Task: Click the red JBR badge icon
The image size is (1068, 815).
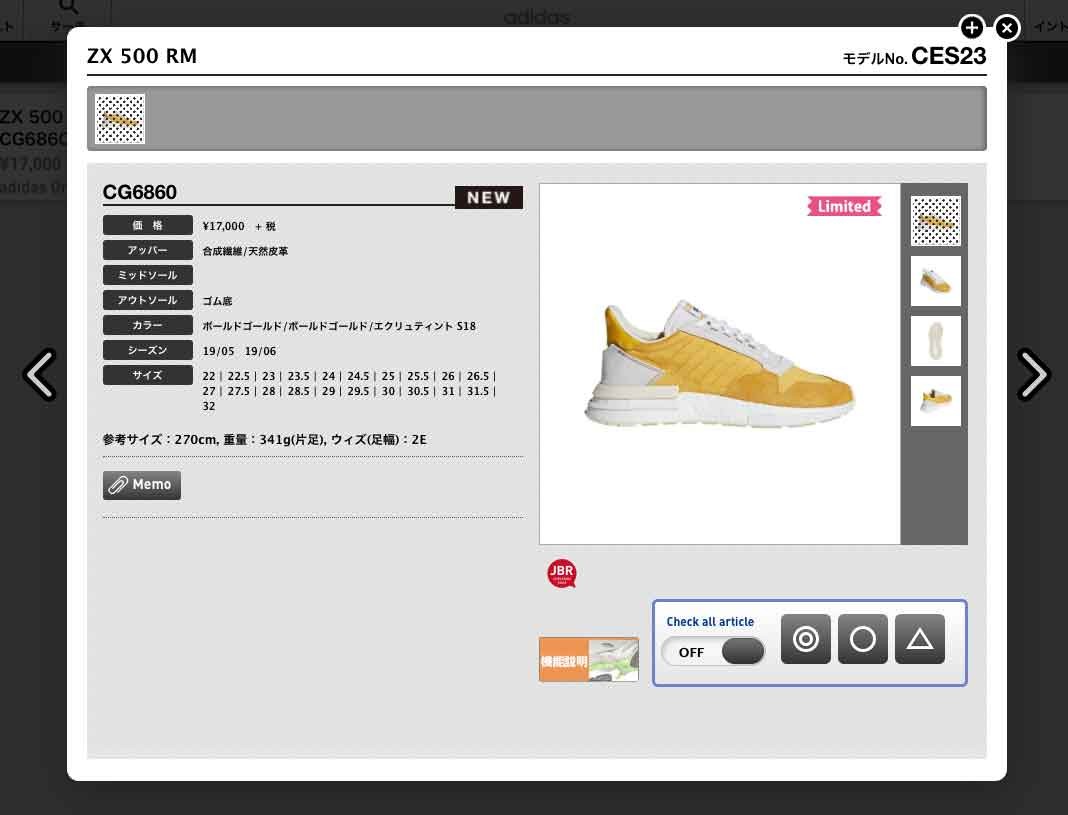Action: pos(562,573)
